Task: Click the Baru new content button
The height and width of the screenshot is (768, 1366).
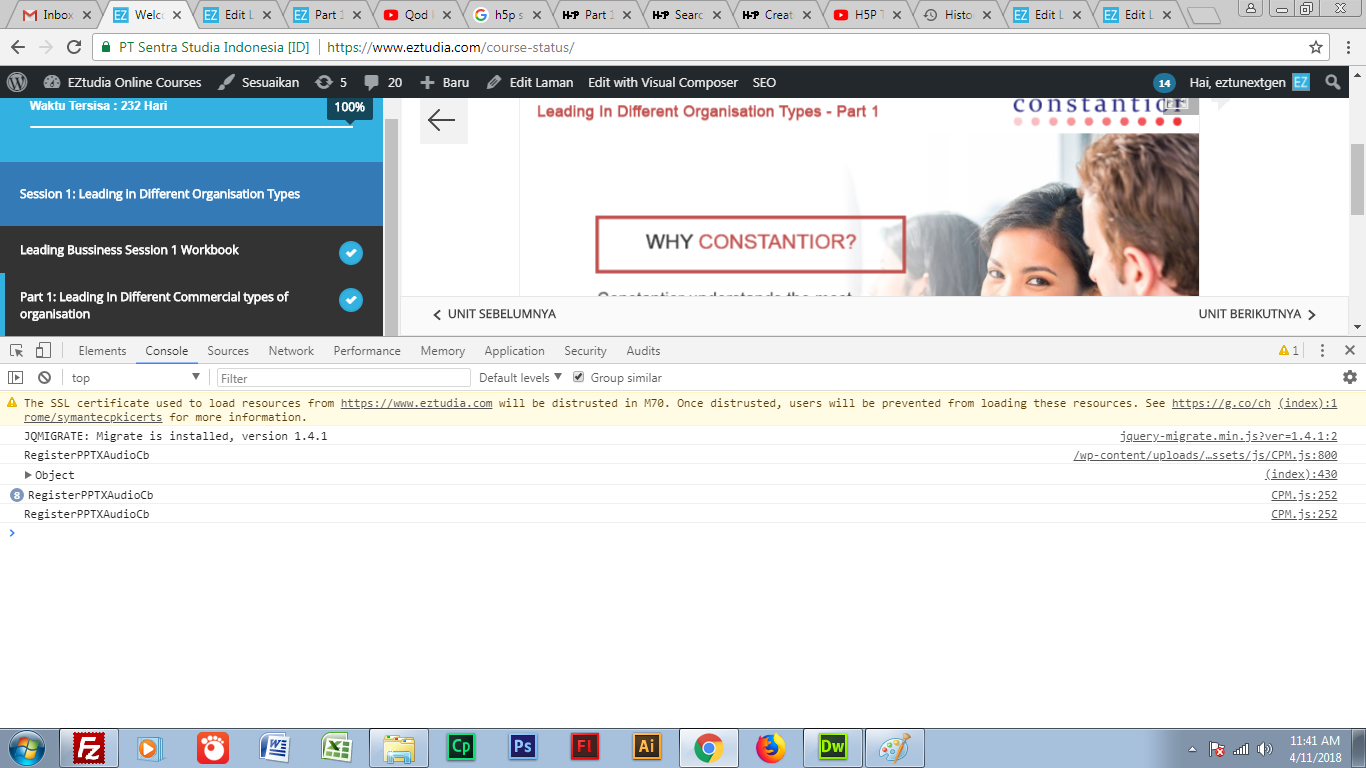Action: [x=444, y=82]
